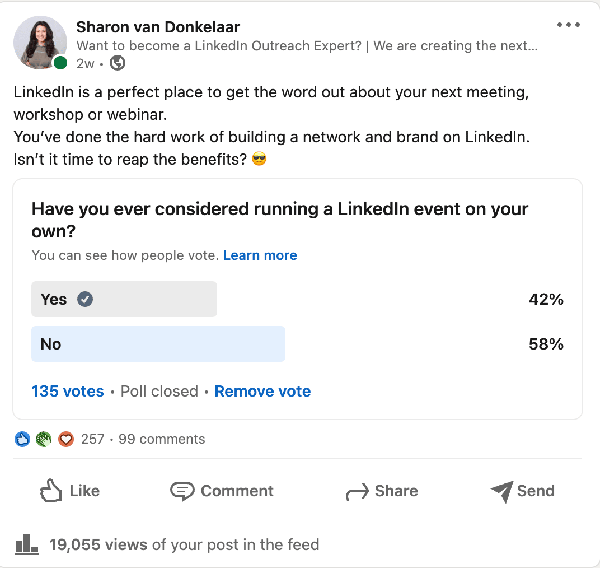
Task: Click the red heart reaction icon
Action: (66, 439)
